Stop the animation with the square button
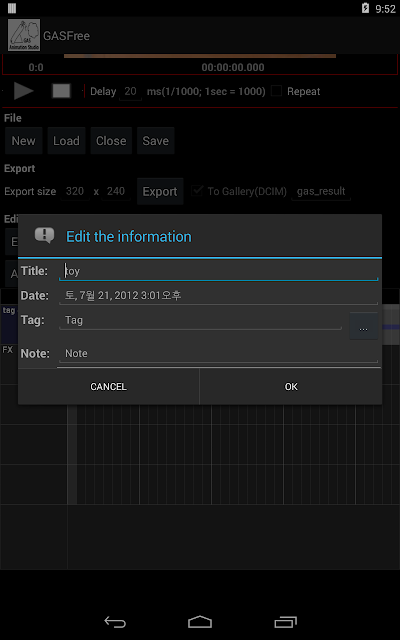The height and width of the screenshot is (640, 400). coord(61,91)
